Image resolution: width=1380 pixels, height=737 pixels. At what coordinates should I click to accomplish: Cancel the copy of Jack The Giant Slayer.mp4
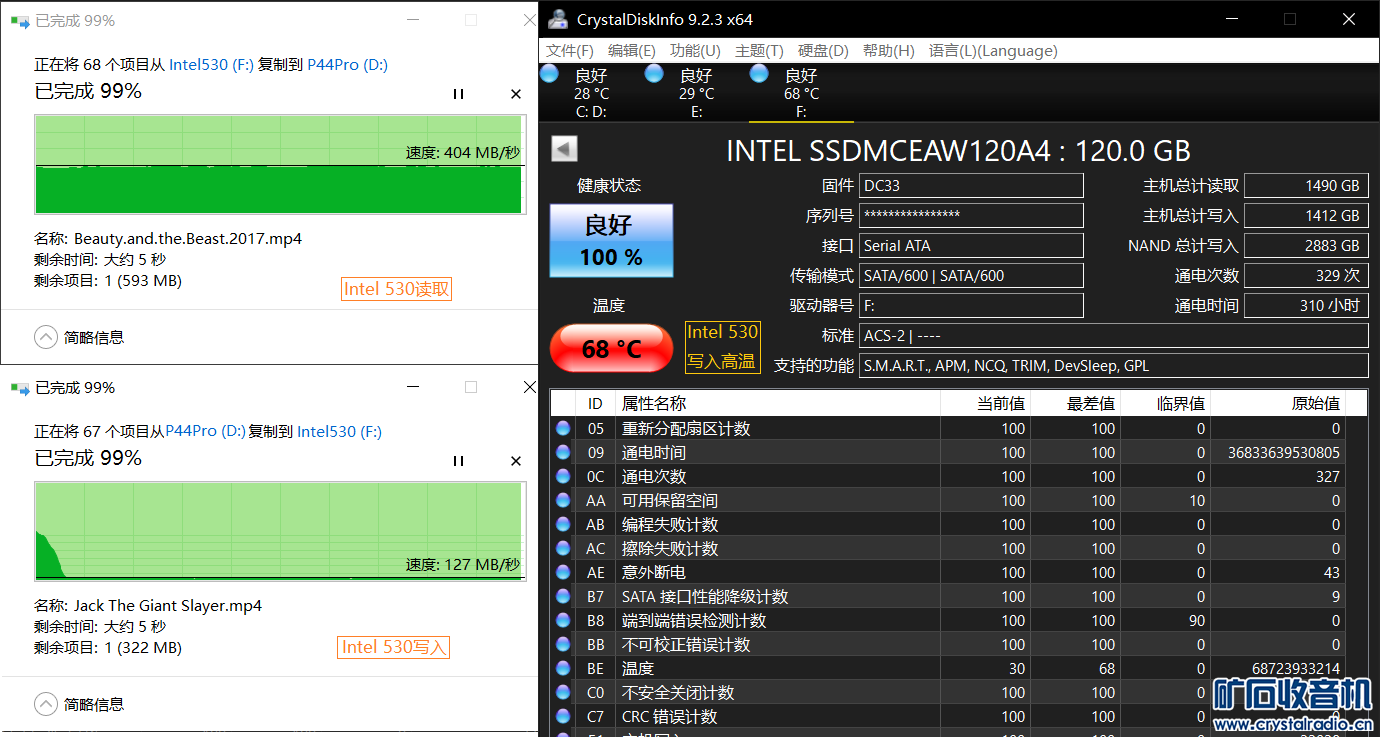coord(516,461)
